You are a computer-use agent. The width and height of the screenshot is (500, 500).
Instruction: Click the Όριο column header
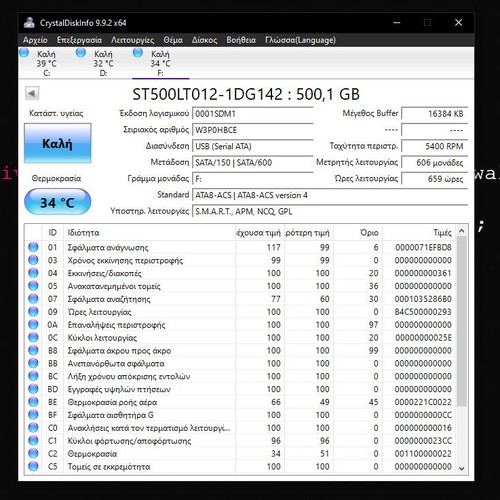click(x=358, y=232)
